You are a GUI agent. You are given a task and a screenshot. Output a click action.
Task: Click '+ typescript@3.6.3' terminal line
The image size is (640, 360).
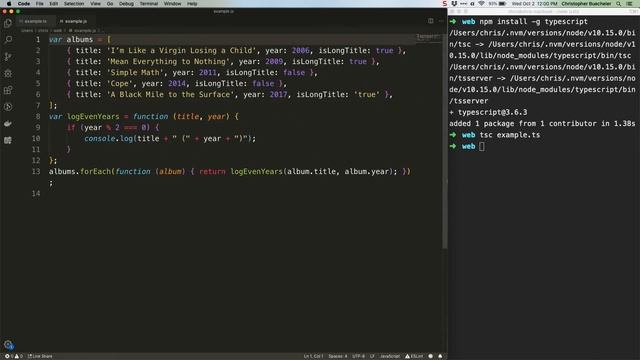[x=488, y=112]
